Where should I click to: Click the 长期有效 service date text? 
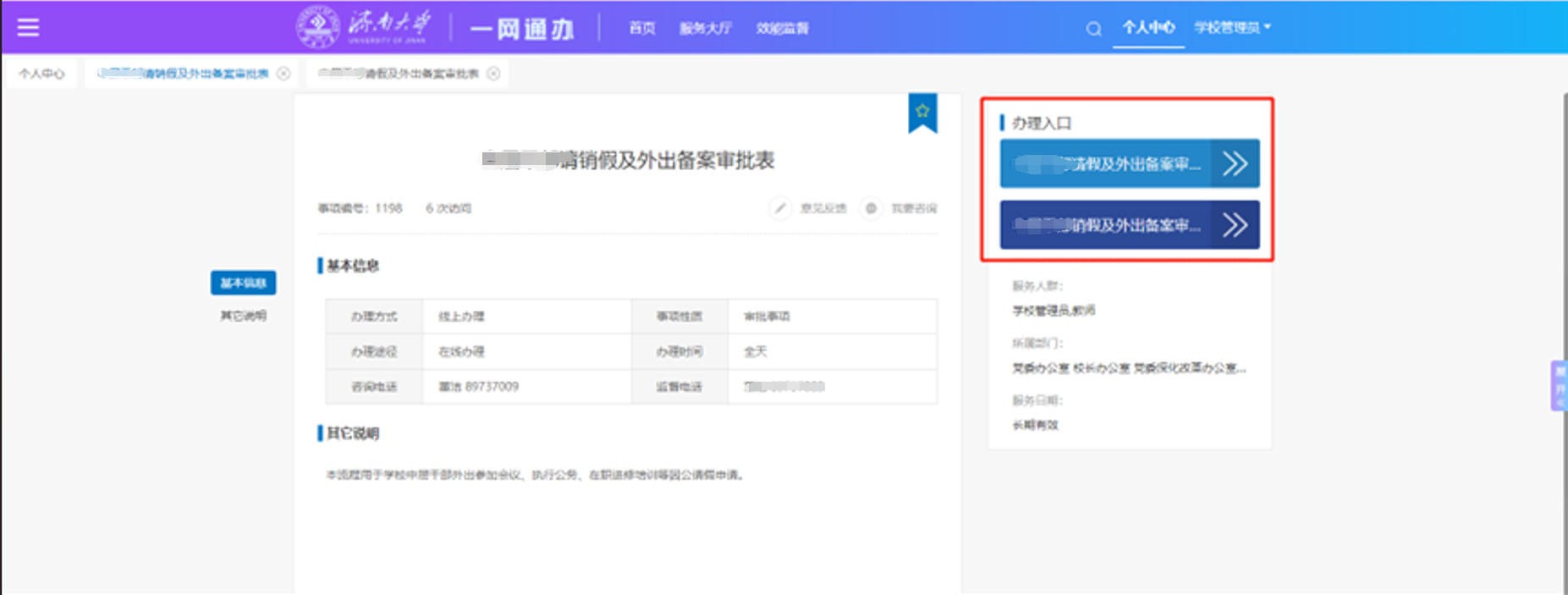tap(1035, 425)
